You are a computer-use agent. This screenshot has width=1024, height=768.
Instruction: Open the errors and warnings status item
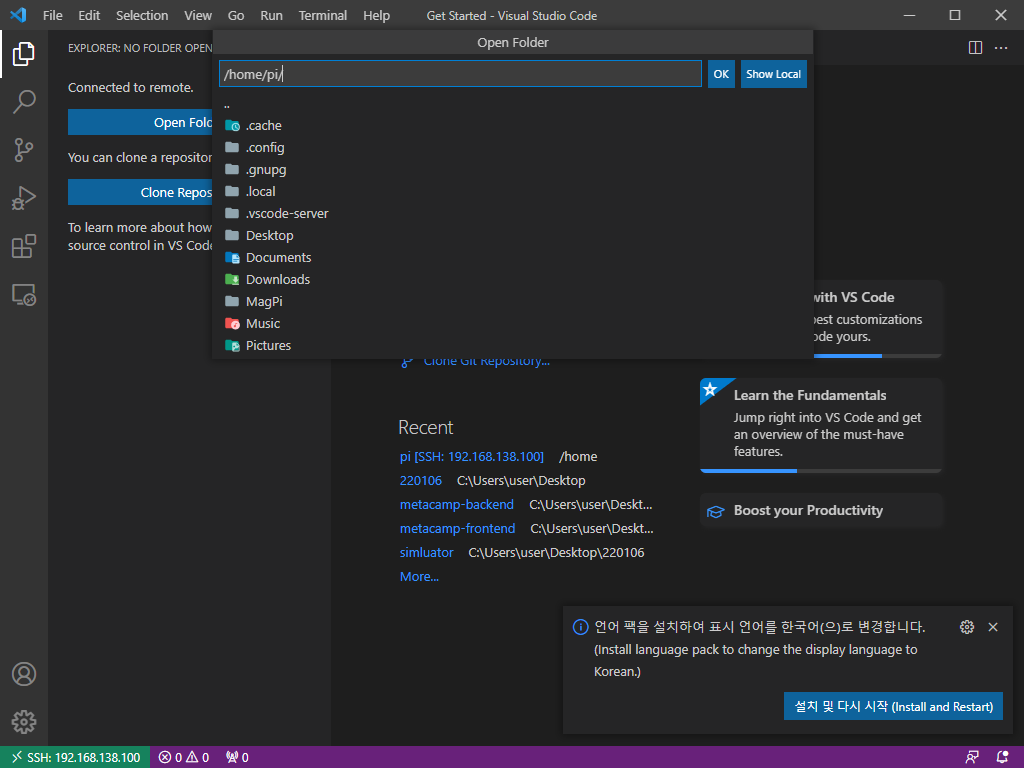coord(184,757)
